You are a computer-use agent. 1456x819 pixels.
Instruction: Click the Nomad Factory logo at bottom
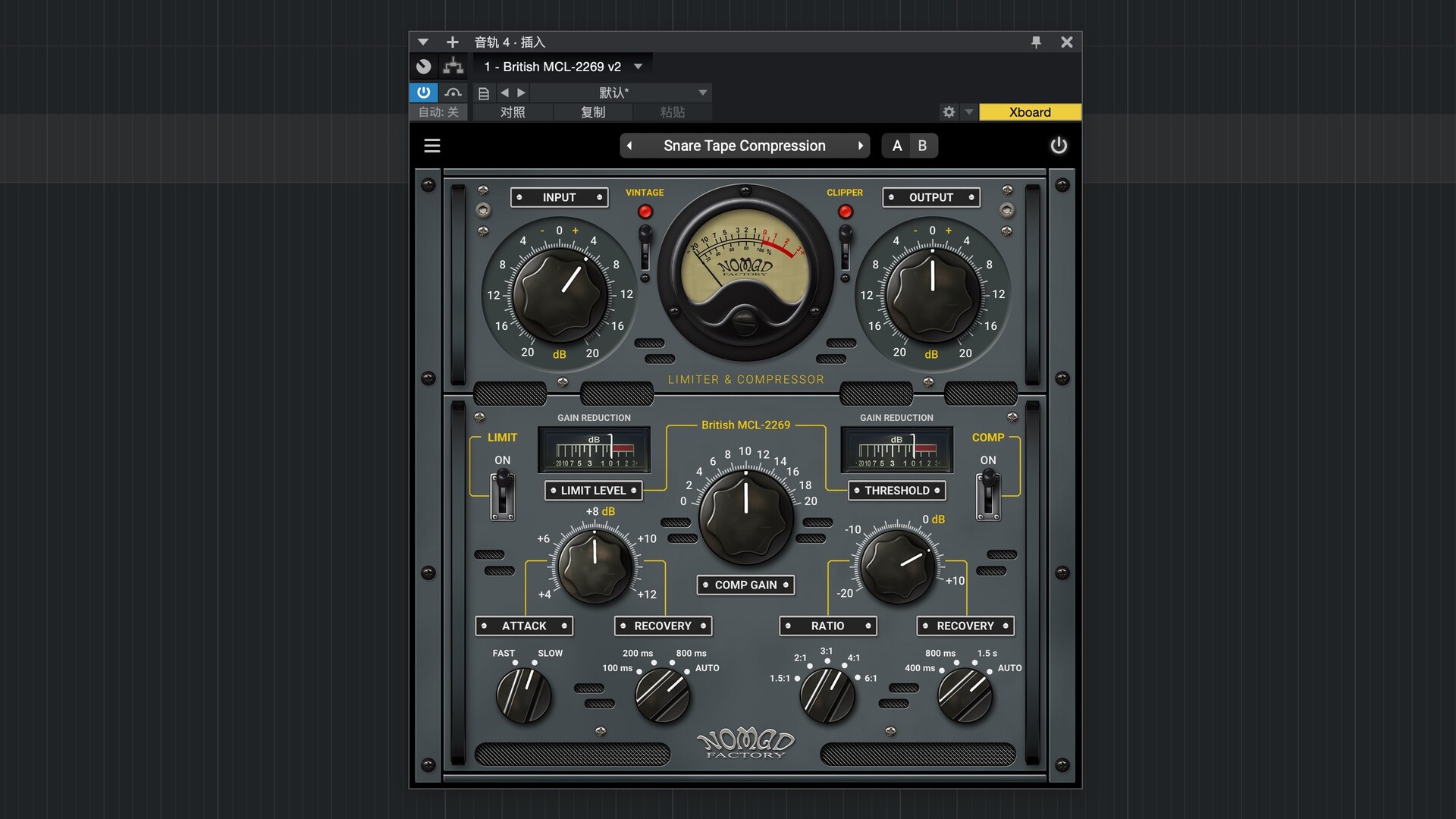coord(745,743)
